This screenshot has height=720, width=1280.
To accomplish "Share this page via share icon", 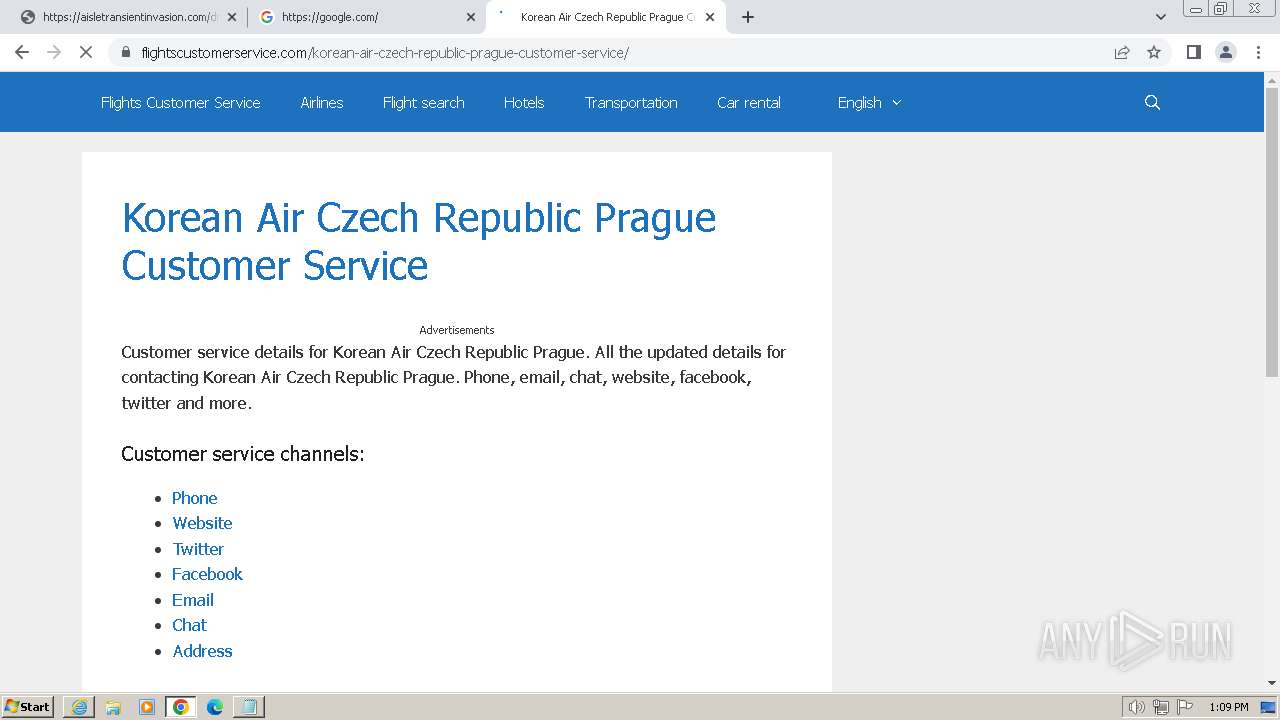I will click(x=1122, y=52).
